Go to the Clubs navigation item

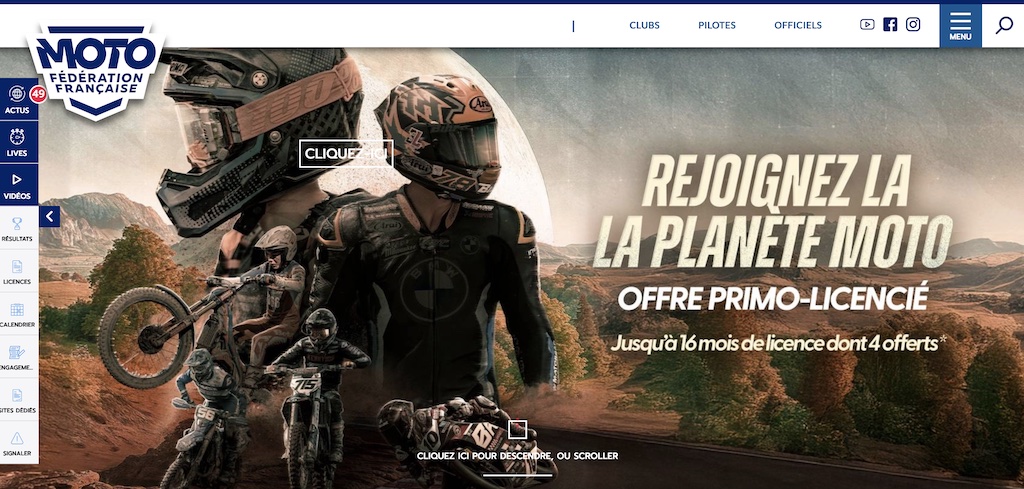644,25
